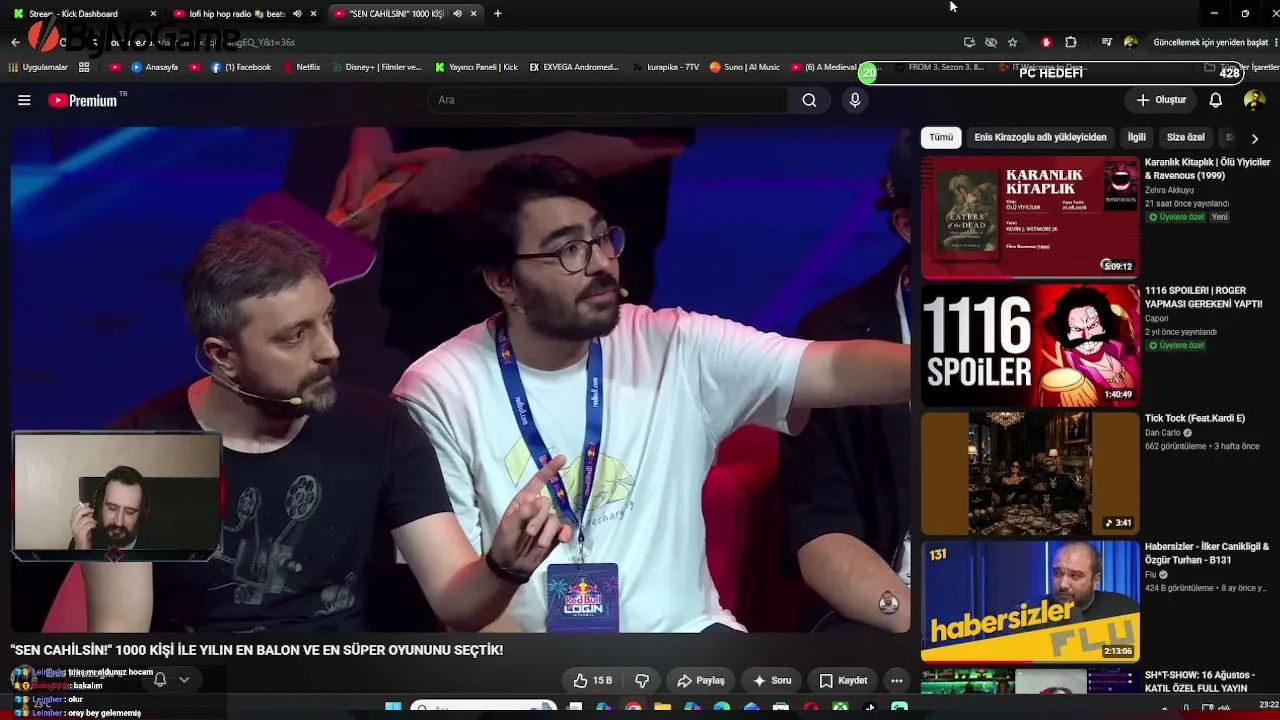Go back with the browser back arrow

coord(15,42)
